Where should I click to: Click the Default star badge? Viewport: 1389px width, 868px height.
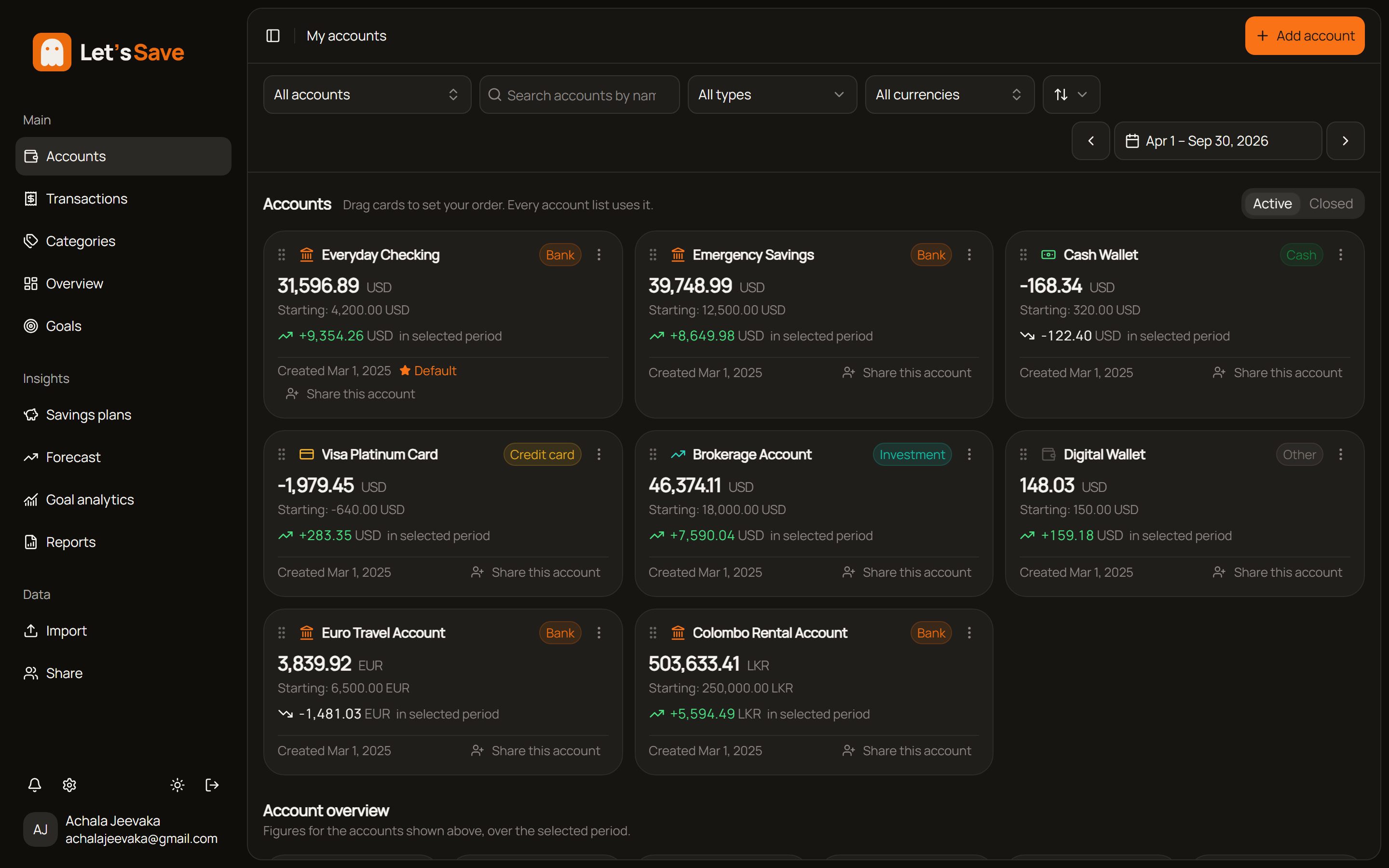click(428, 371)
